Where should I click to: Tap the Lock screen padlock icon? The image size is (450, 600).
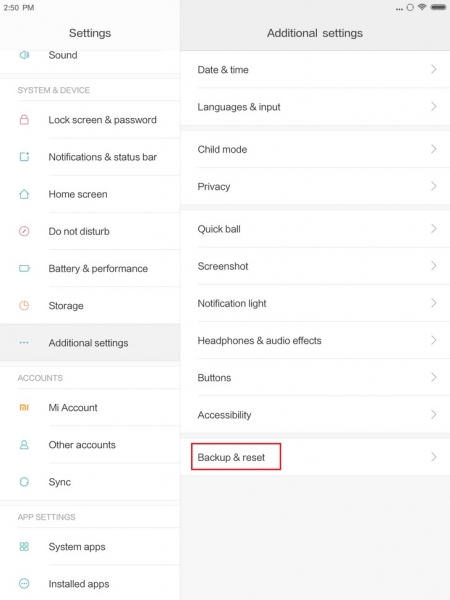tap(24, 120)
